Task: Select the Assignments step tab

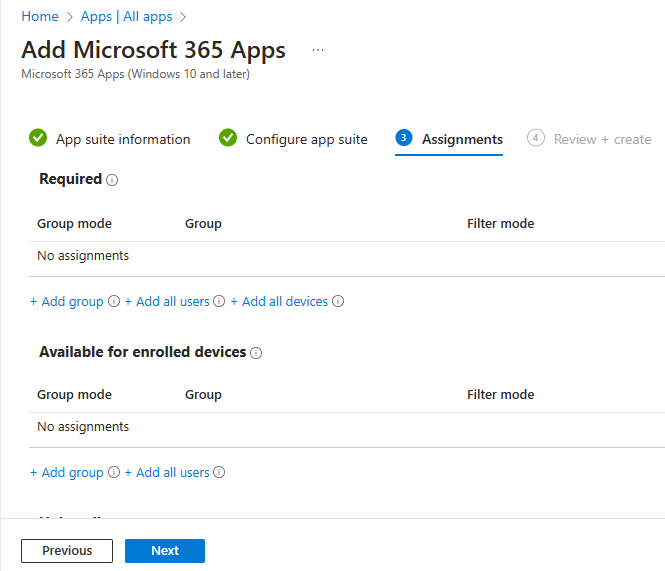Action: (x=461, y=139)
